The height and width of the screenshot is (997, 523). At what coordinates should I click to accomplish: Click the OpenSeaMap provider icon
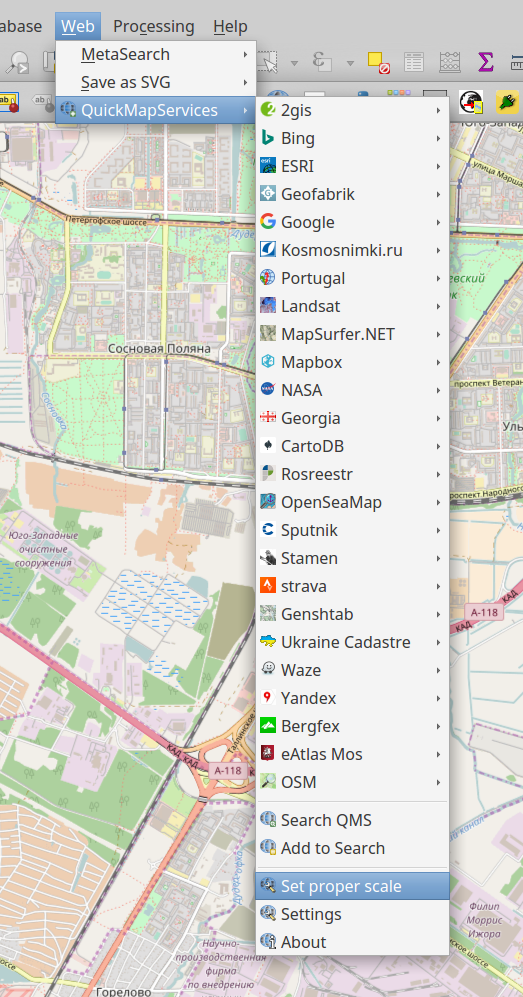[268, 502]
